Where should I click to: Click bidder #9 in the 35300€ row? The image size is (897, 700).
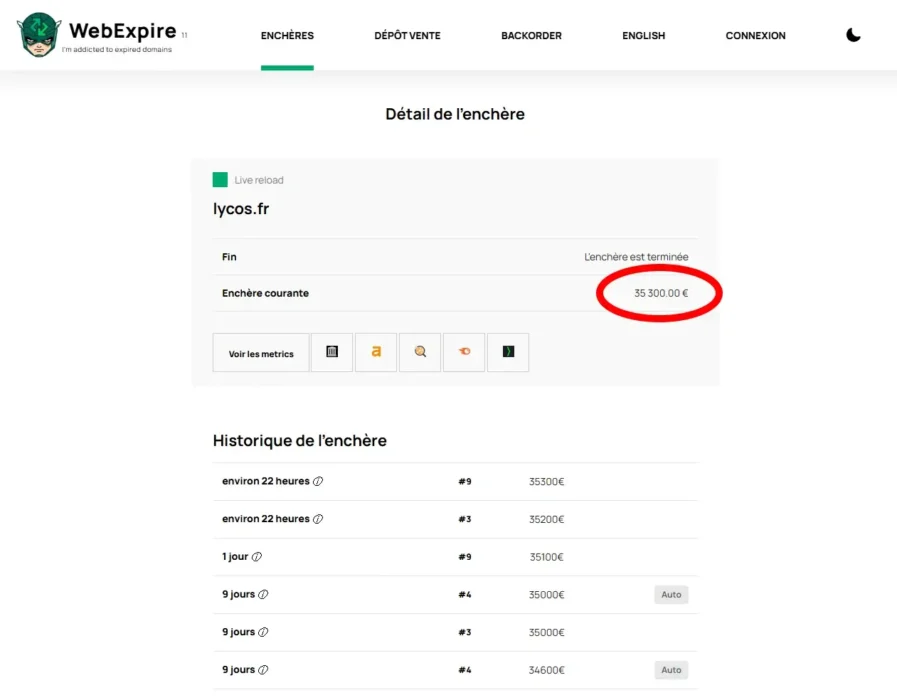pos(465,482)
